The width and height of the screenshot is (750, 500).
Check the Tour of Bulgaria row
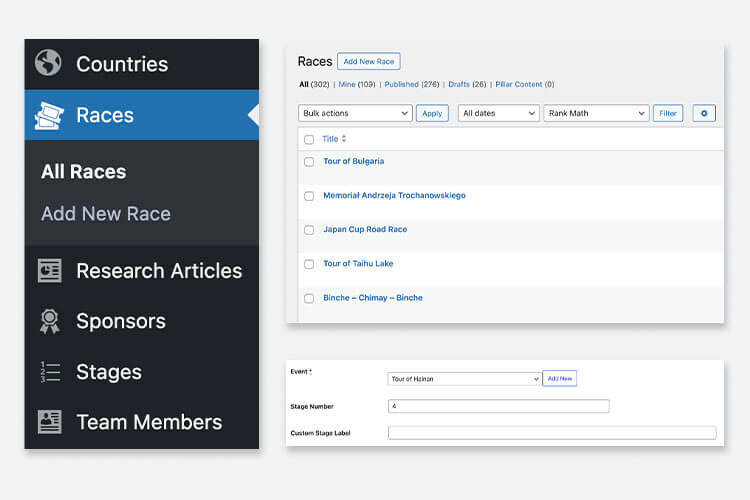pos(309,162)
